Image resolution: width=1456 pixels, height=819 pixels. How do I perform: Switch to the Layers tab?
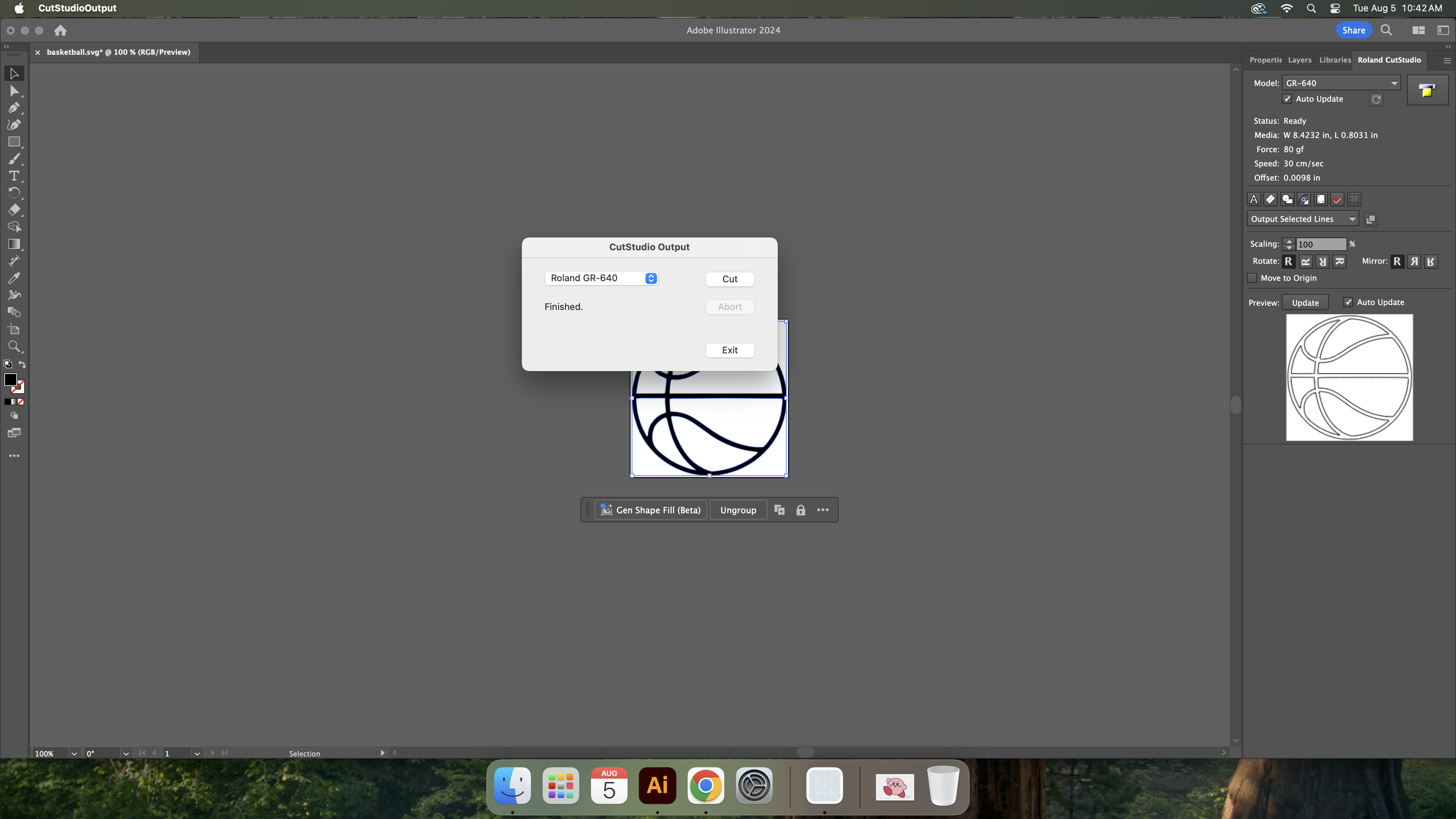coord(1300,60)
